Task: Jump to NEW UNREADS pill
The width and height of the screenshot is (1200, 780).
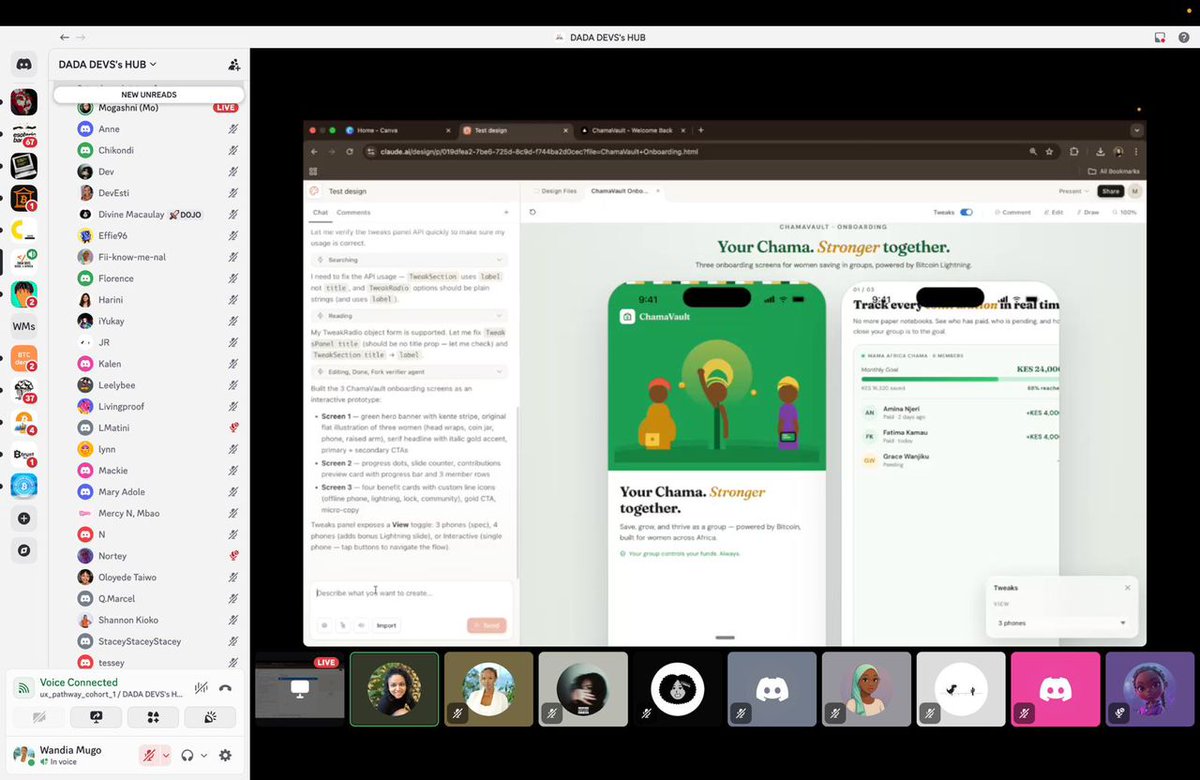Action: [149, 94]
